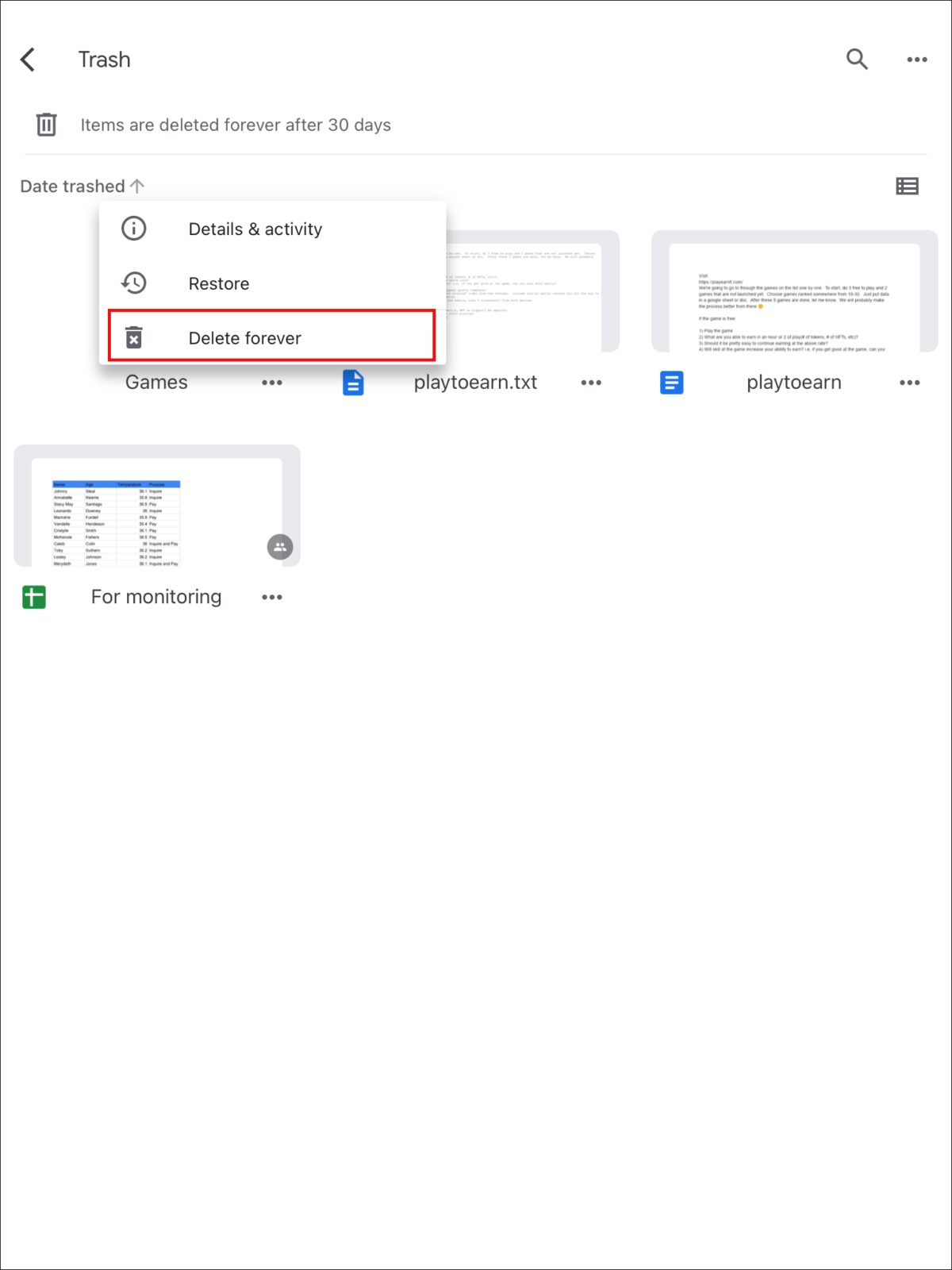Click Delete forever option
Viewport: 952px width, 1270px height.
pyautogui.click(x=244, y=338)
